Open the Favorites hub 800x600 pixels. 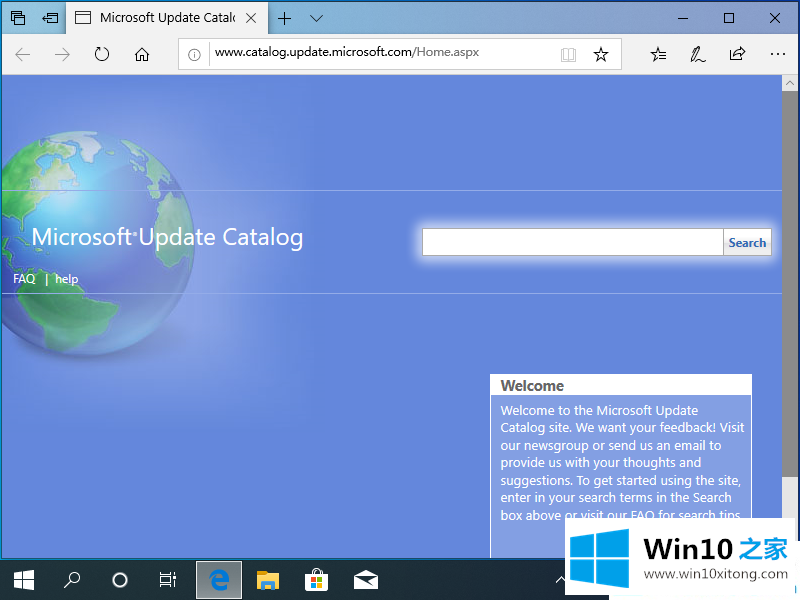click(x=658, y=54)
